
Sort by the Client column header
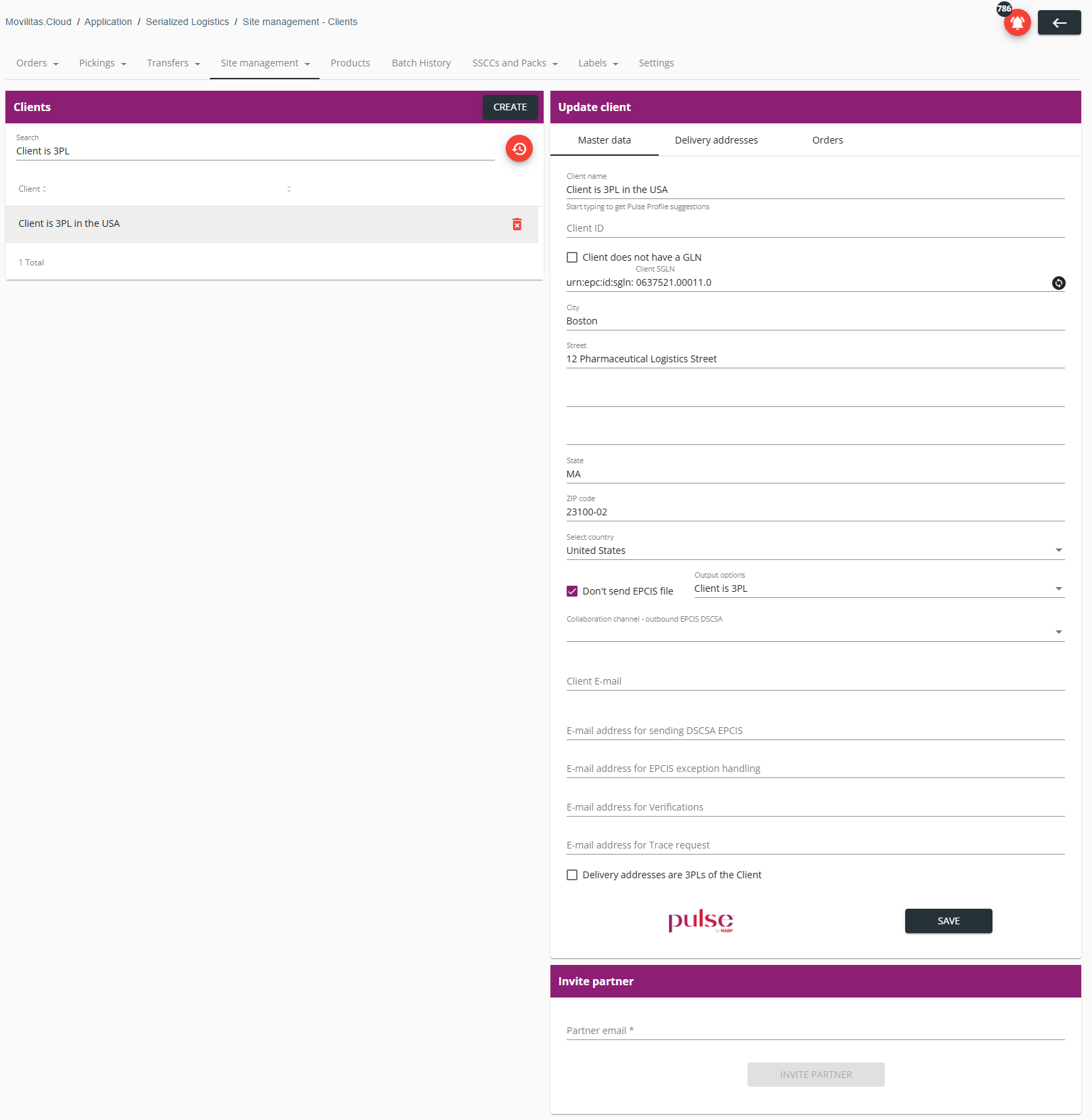(32, 189)
